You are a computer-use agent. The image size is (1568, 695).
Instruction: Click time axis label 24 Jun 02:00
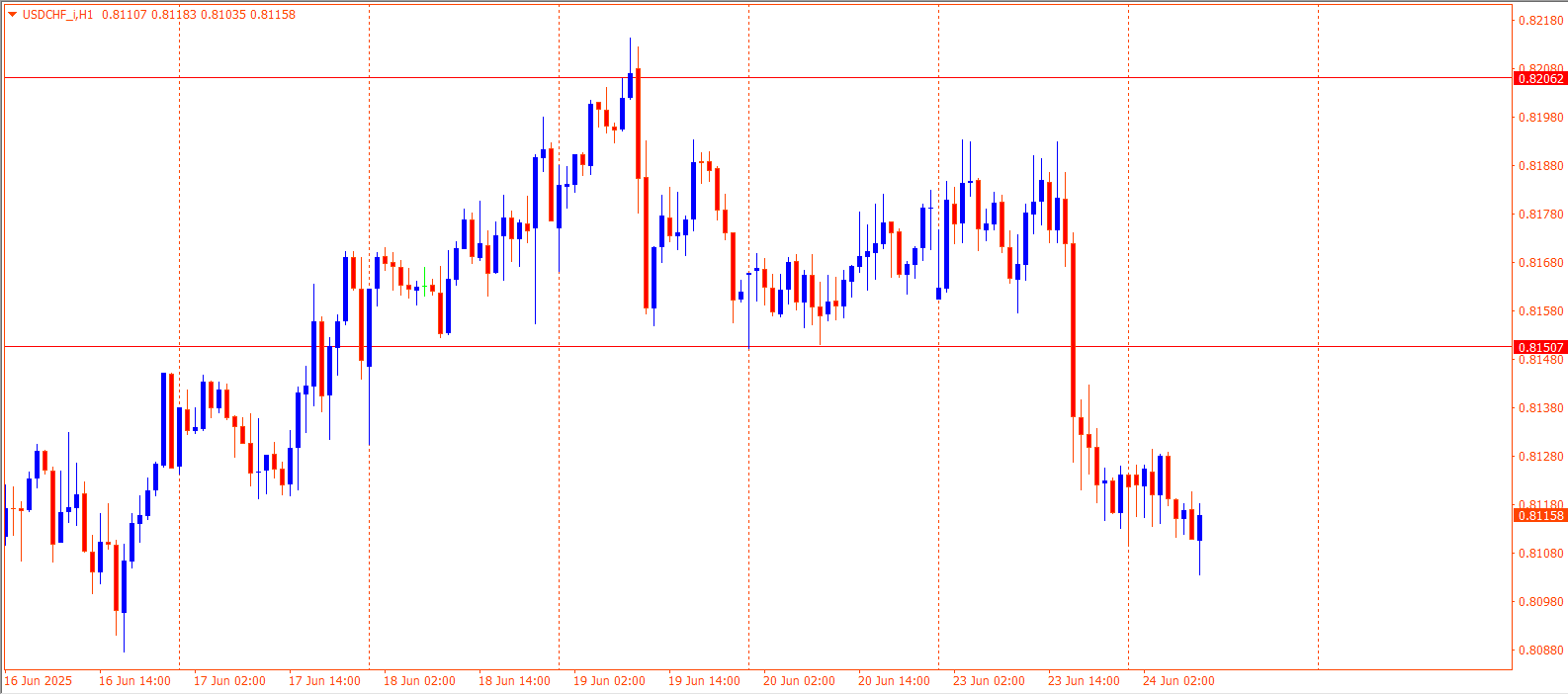(1178, 681)
